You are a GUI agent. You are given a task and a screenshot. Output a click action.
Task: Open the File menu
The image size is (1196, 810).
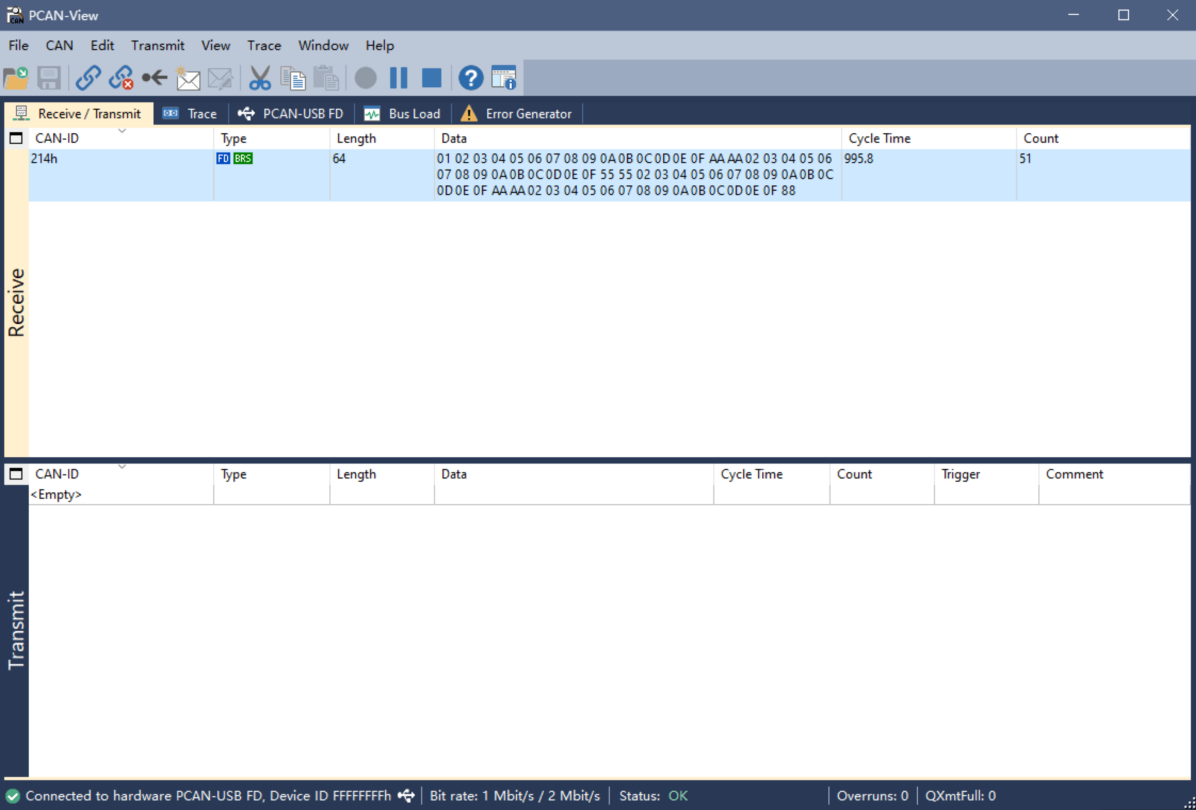(x=18, y=46)
